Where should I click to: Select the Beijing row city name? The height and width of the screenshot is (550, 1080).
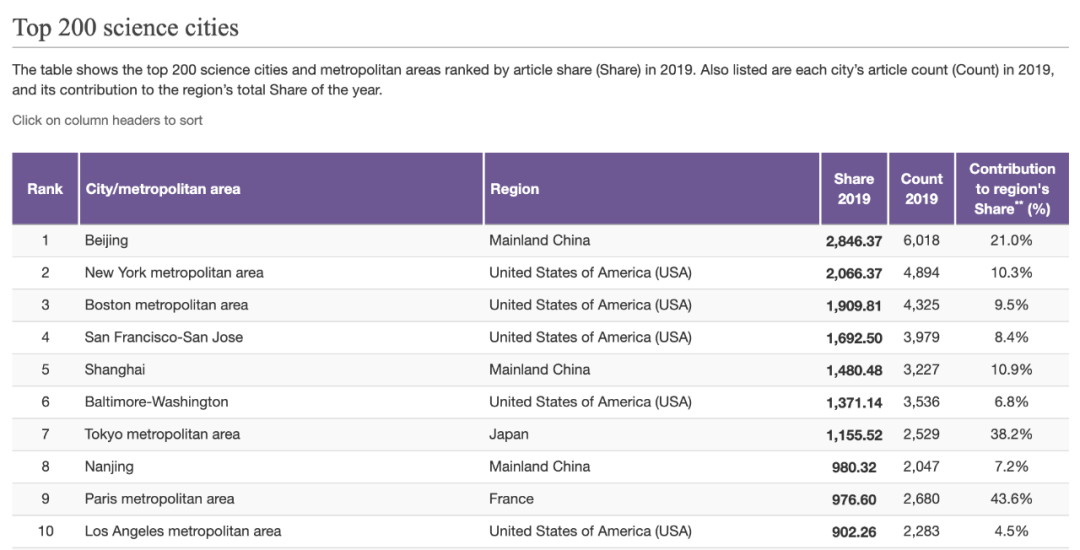pos(106,240)
